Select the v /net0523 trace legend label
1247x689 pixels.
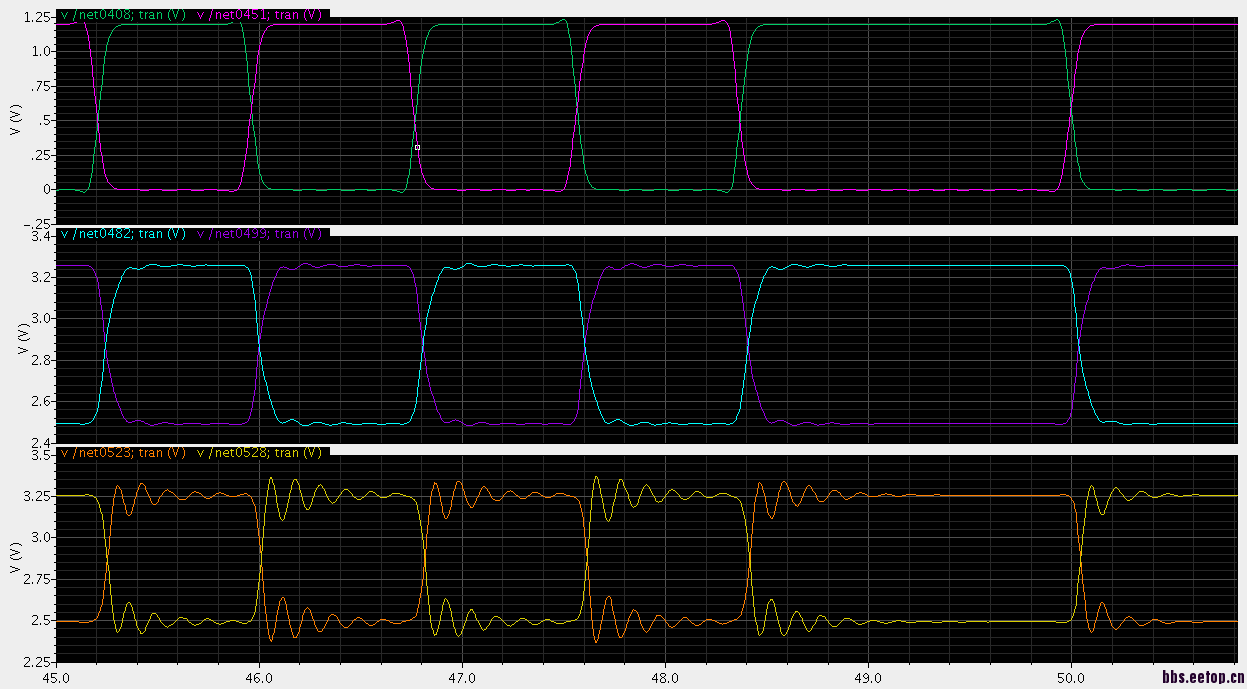click(x=123, y=452)
